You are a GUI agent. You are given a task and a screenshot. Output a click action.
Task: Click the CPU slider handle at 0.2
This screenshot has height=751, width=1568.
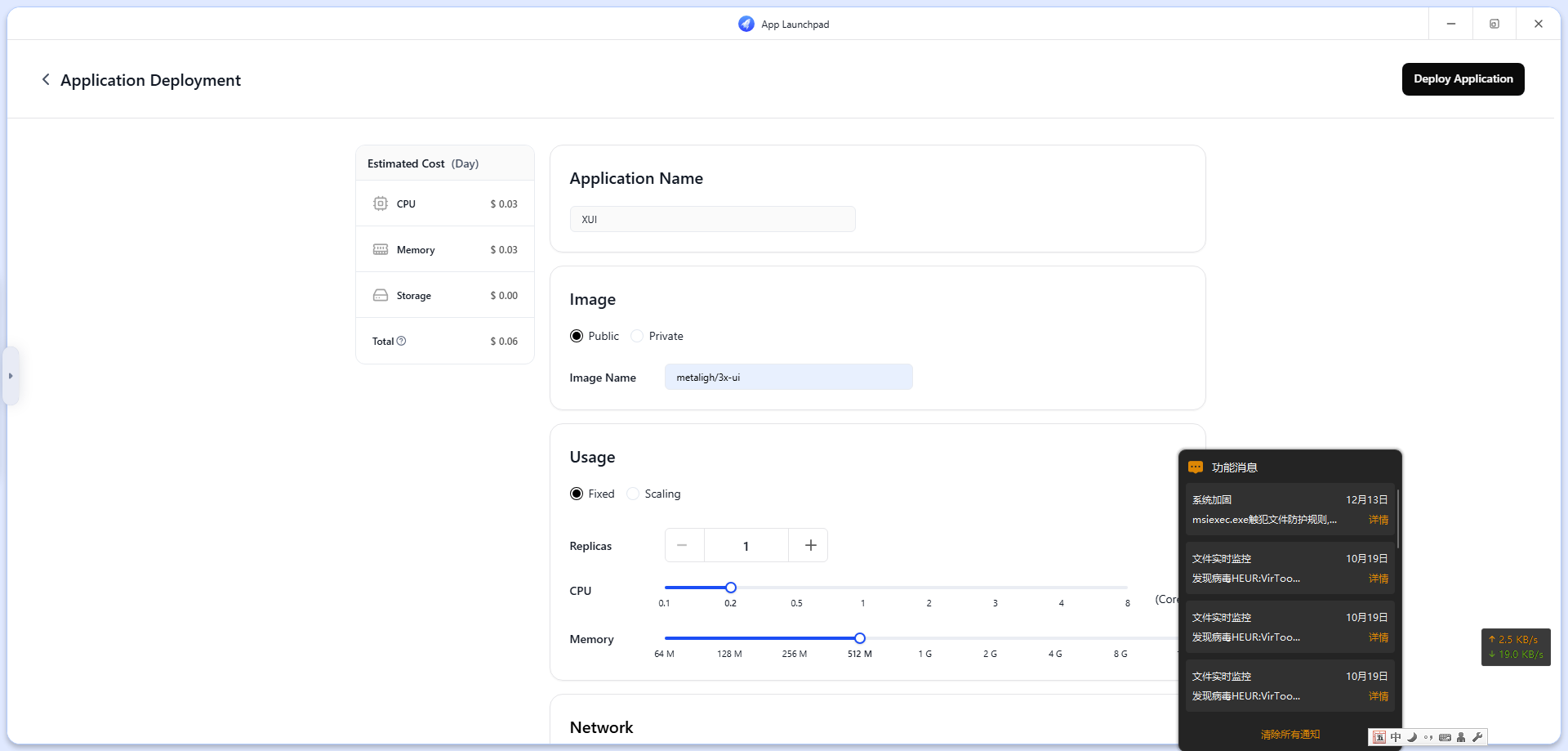pos(731,588)
